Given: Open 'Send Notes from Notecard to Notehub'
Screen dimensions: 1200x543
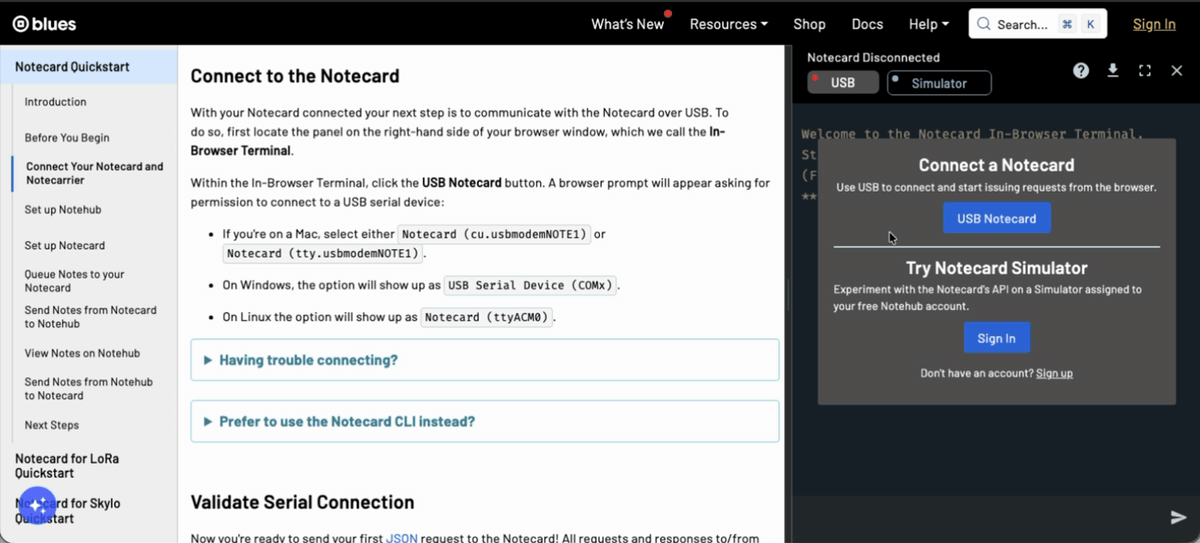Looking at the screenshot, I should (x=91, y=317).
